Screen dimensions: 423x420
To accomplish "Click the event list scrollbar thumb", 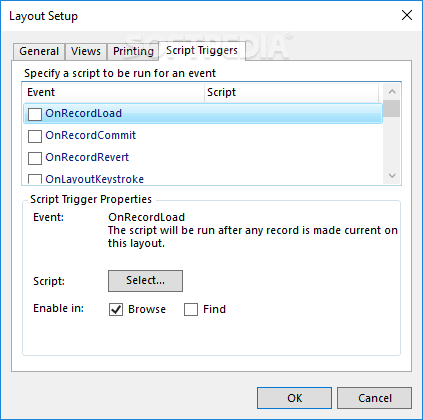I will 392,108.
